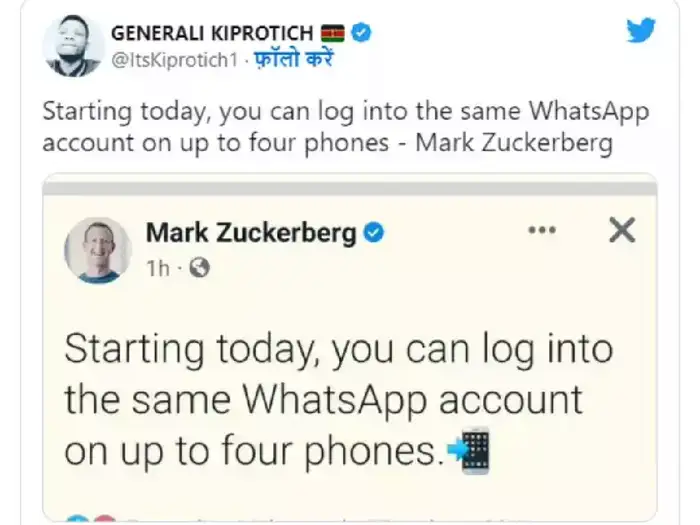
Task: Click the verified badge beside Mark Zuckerberg
Action: 373,234
